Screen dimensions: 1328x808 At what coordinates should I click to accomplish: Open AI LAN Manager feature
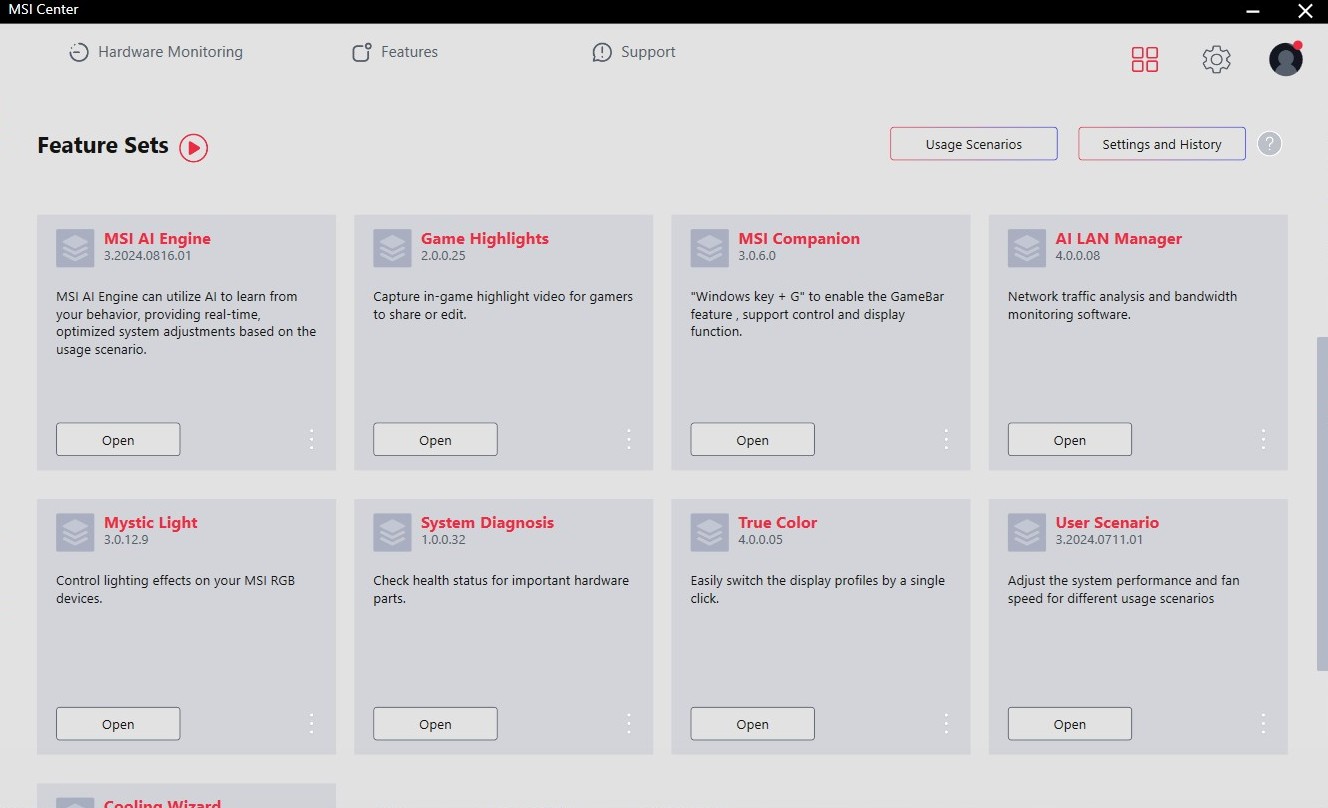pos(1069,440)
